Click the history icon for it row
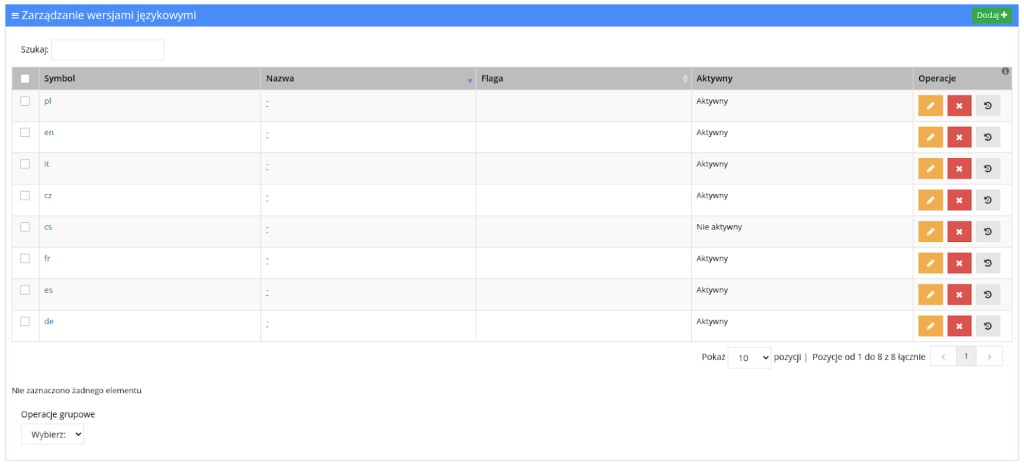The image size is (1024, 468). [x=988, y=169]
